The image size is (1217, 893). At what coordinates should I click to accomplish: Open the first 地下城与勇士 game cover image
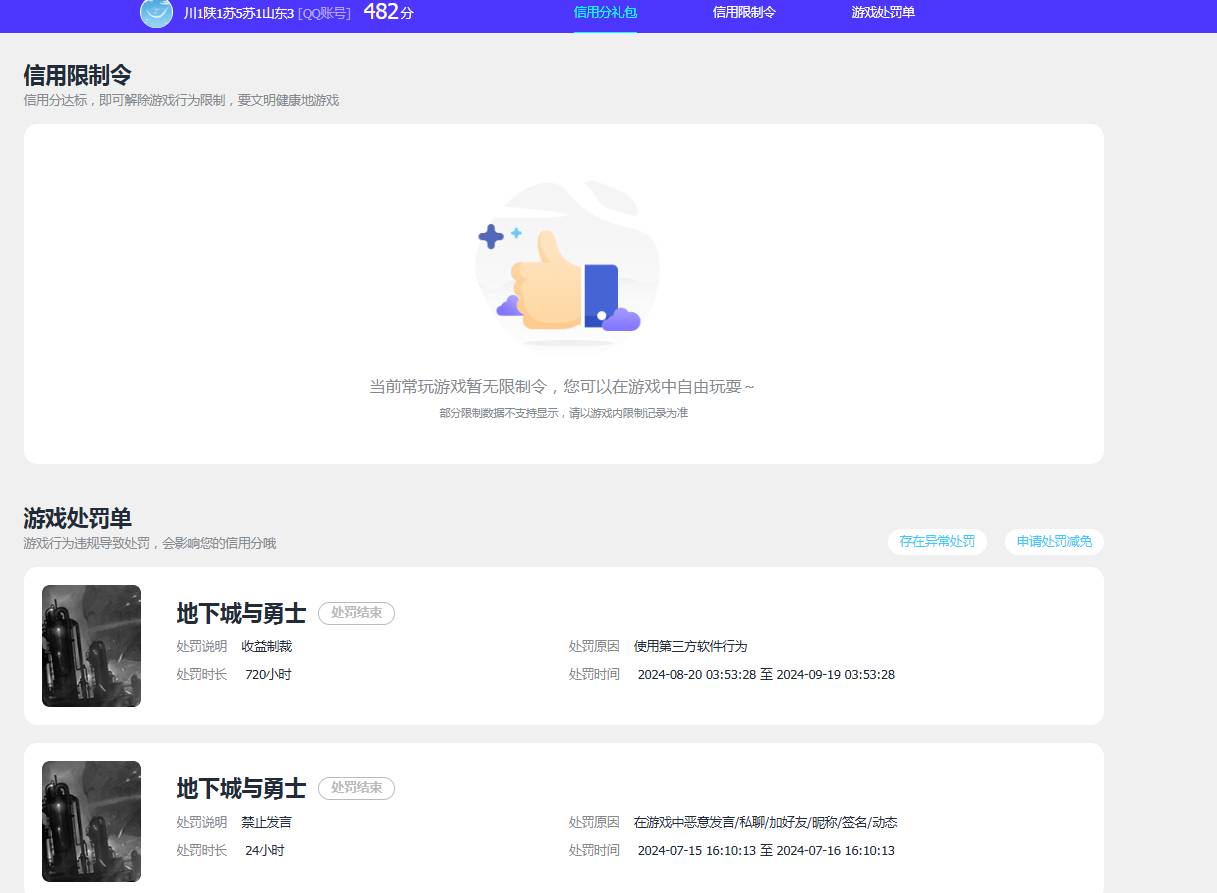tap(91, 646)
